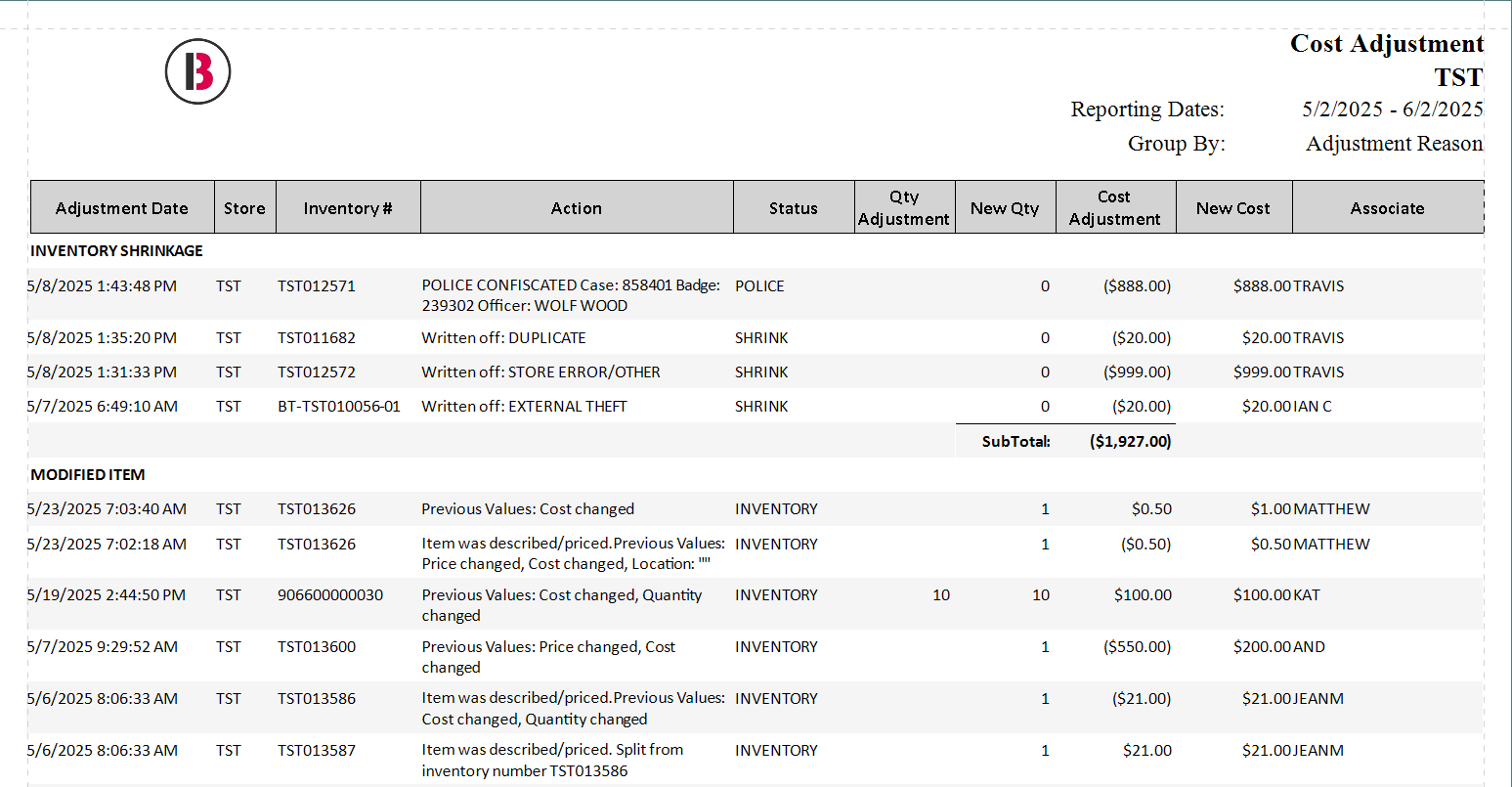
Task: Click the red B company logo
Action: pos(197,71)
